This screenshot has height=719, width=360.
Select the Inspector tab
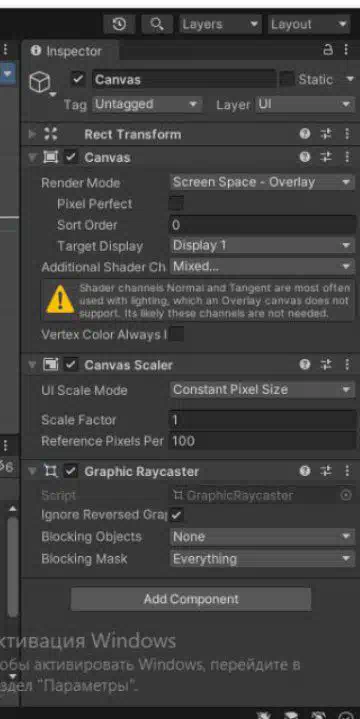[x=67, y=51]
